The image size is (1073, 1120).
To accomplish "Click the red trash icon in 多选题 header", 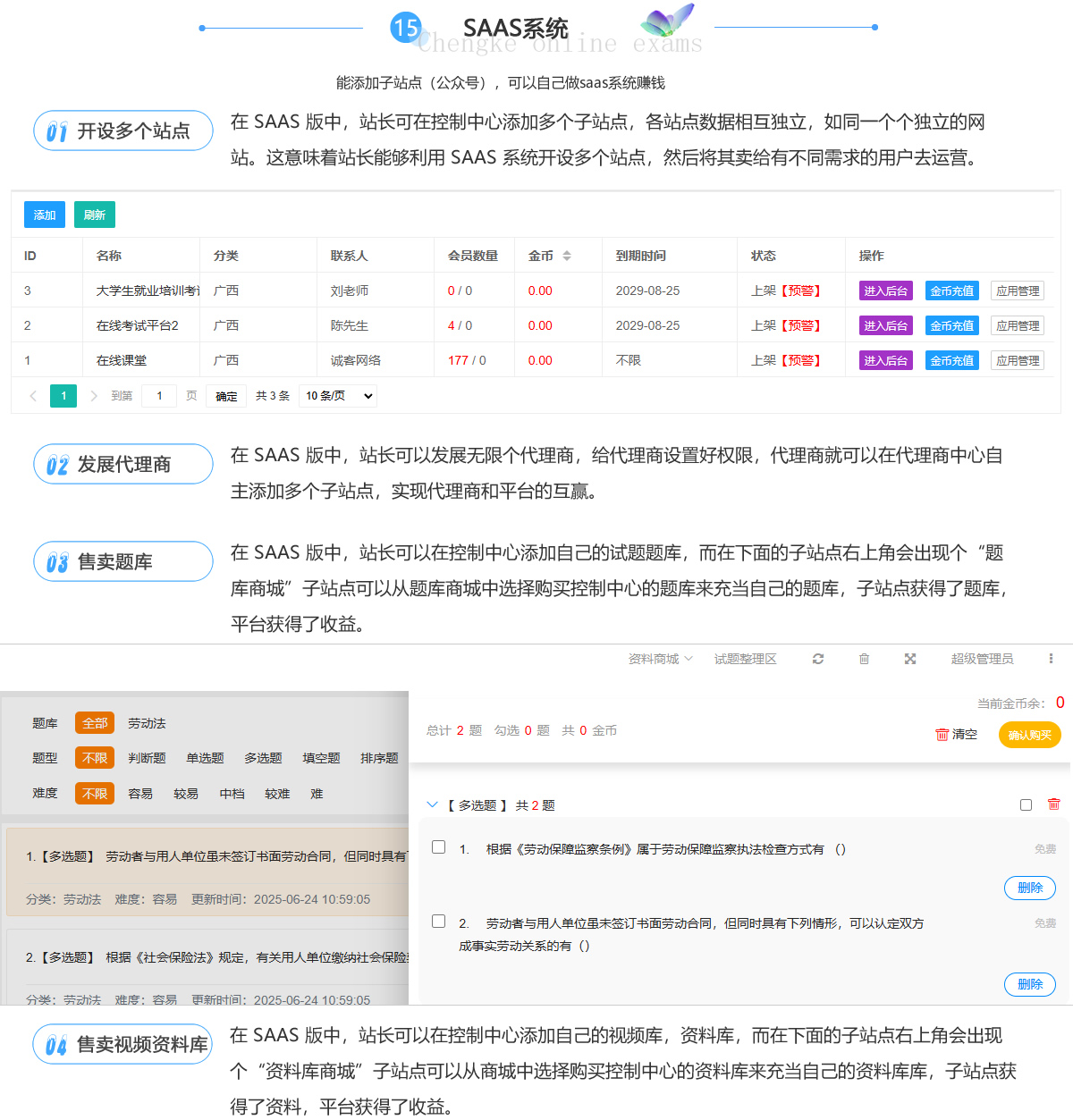I will (x=1054, y=804).
